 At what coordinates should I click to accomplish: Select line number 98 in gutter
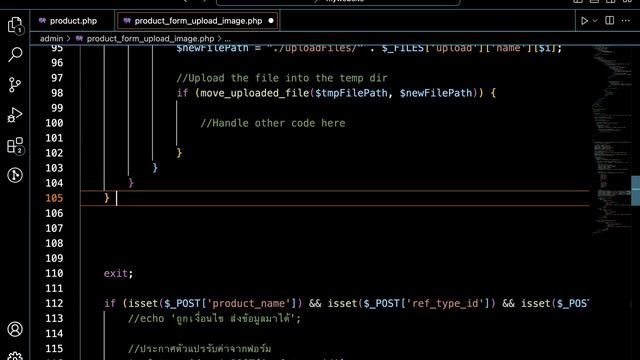(57, 93)
